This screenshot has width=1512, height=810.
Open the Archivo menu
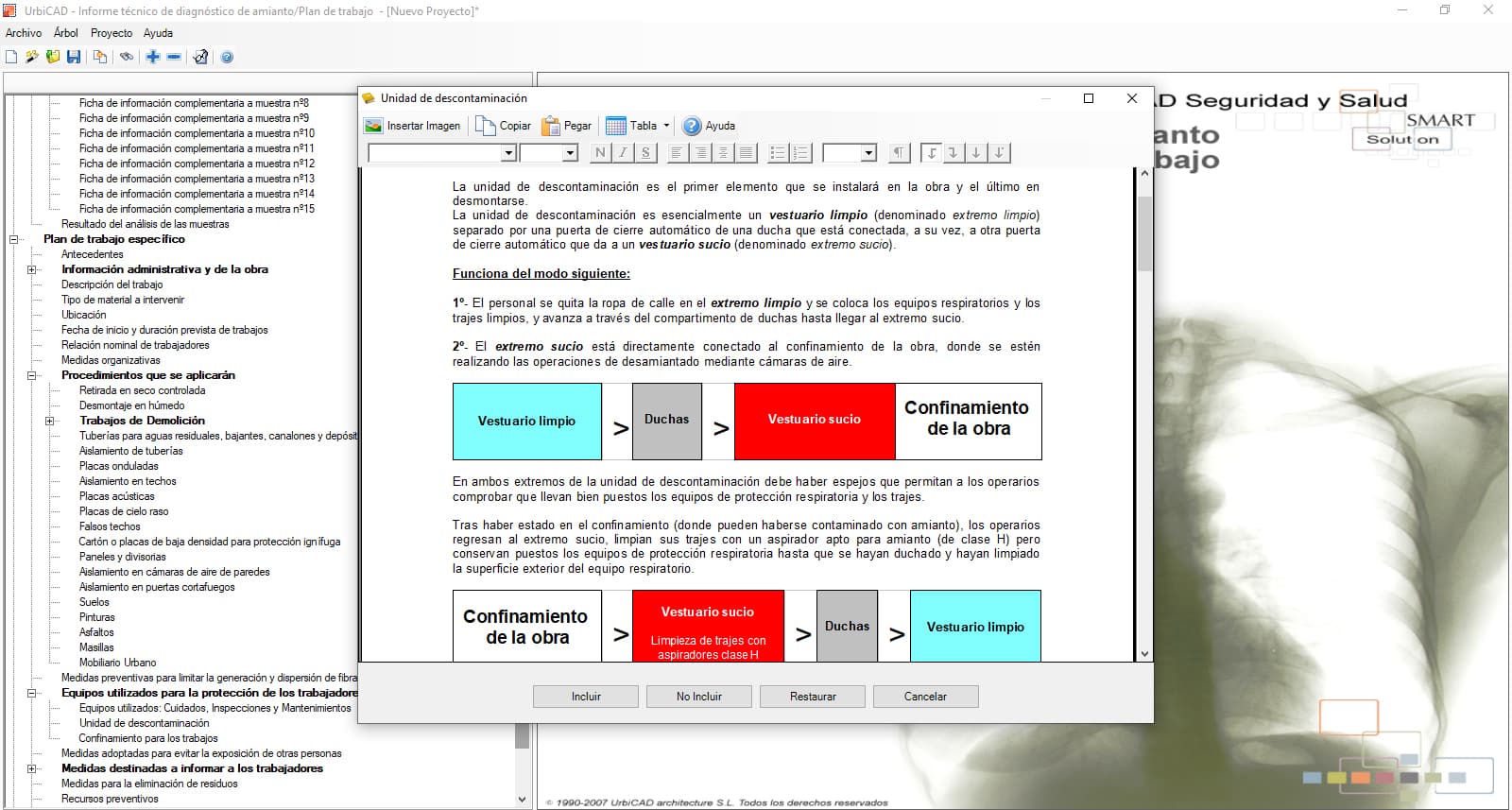click(24, 33)
